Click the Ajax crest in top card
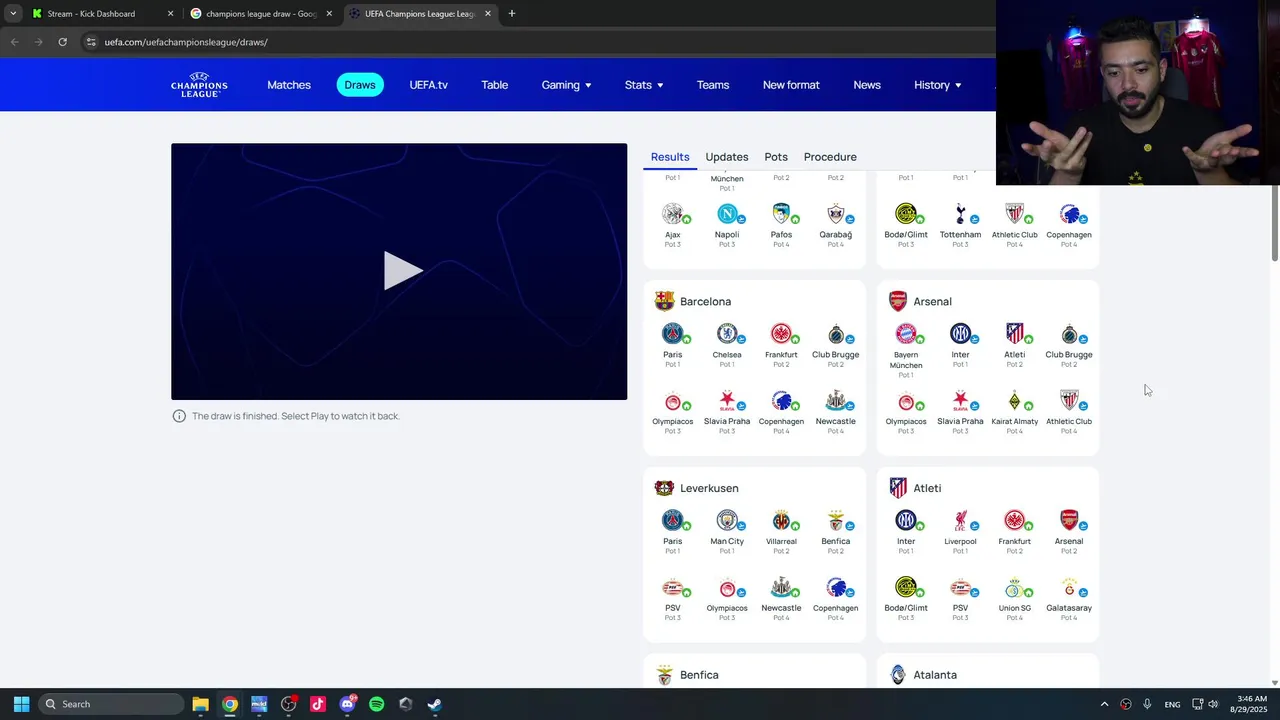Screen dimensions: 1280x720 [673, 214]
